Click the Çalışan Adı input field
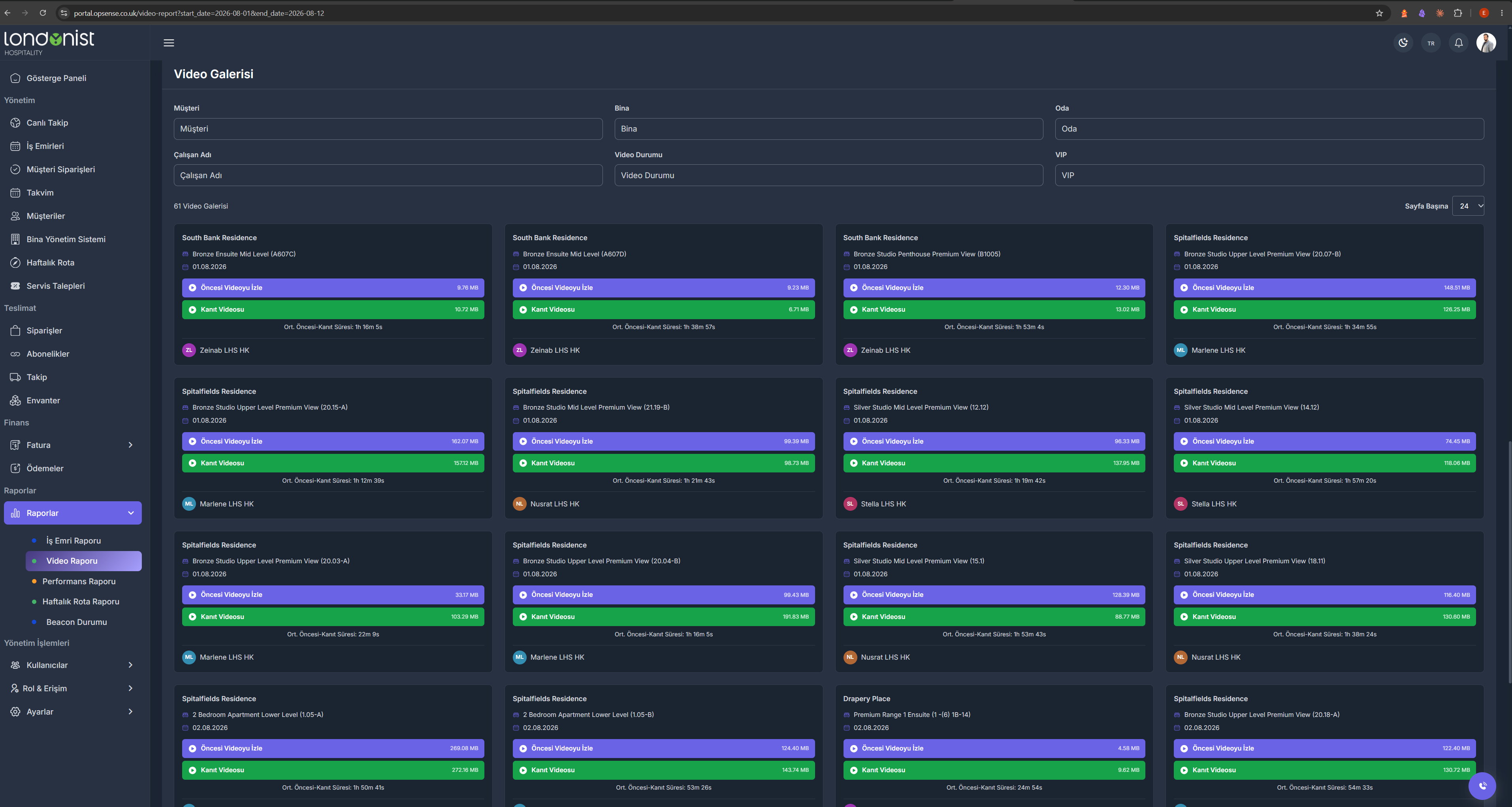Viewport: 1512px width, 807px height. 388,175
